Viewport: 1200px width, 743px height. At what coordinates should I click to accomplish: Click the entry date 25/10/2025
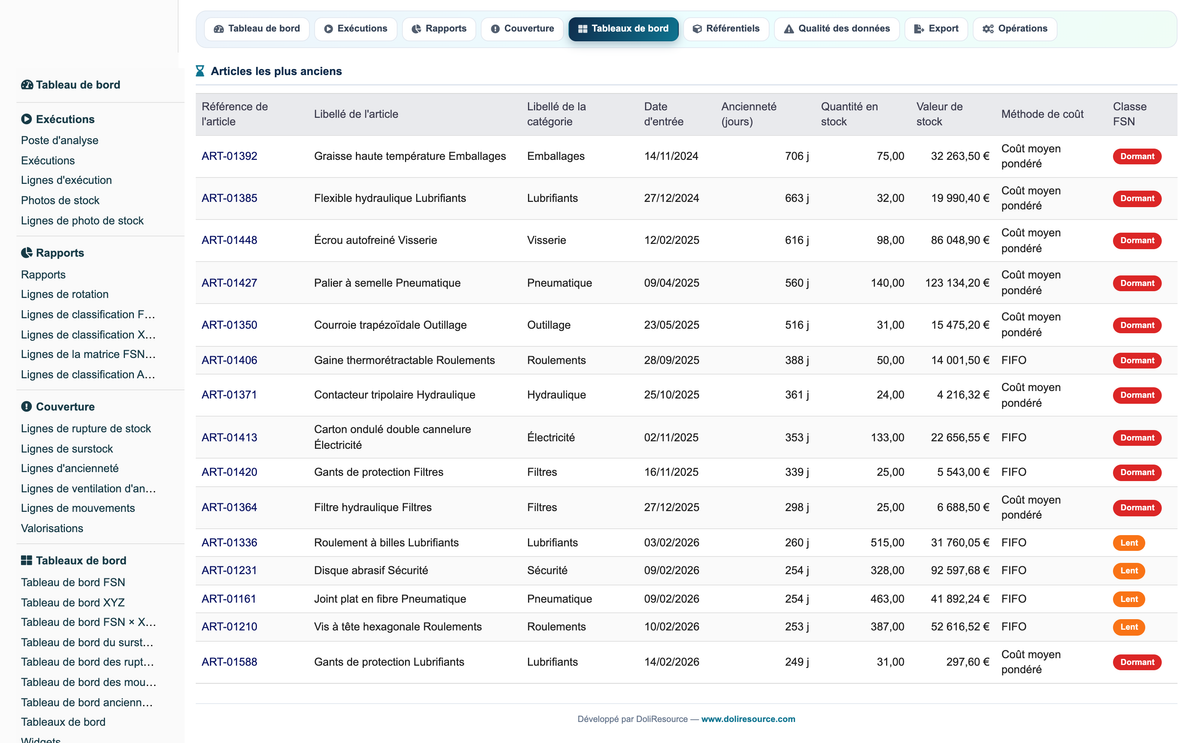pos(672,395)
